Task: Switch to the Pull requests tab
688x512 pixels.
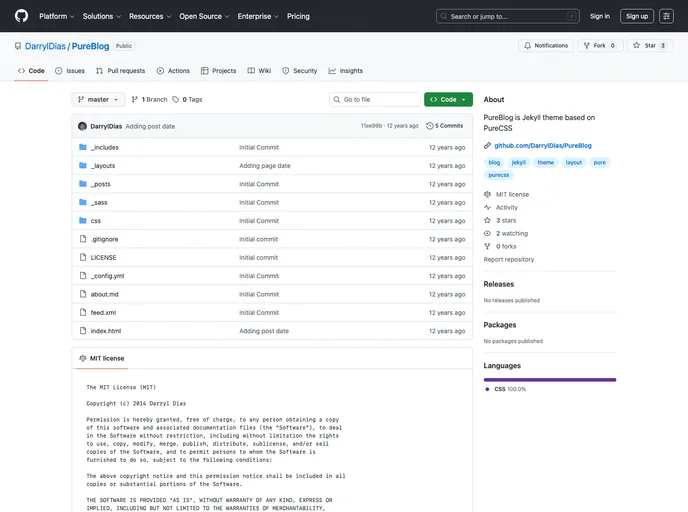Action: coord(120,71)
